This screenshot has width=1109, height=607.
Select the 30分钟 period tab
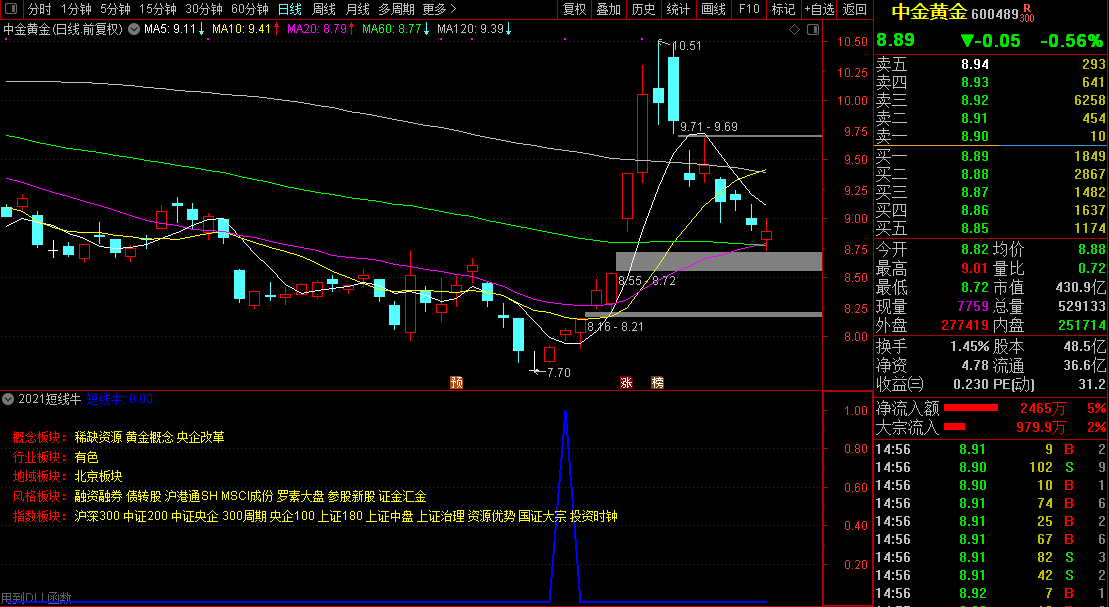[204, 9]
